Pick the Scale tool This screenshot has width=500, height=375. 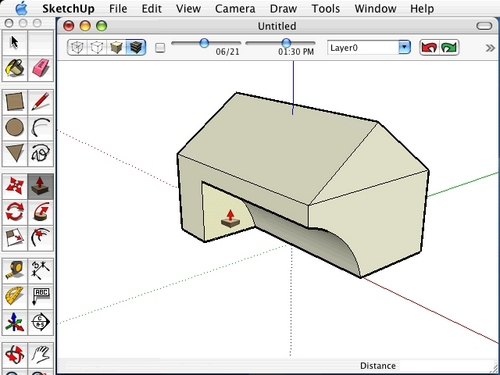coord(15,238)
